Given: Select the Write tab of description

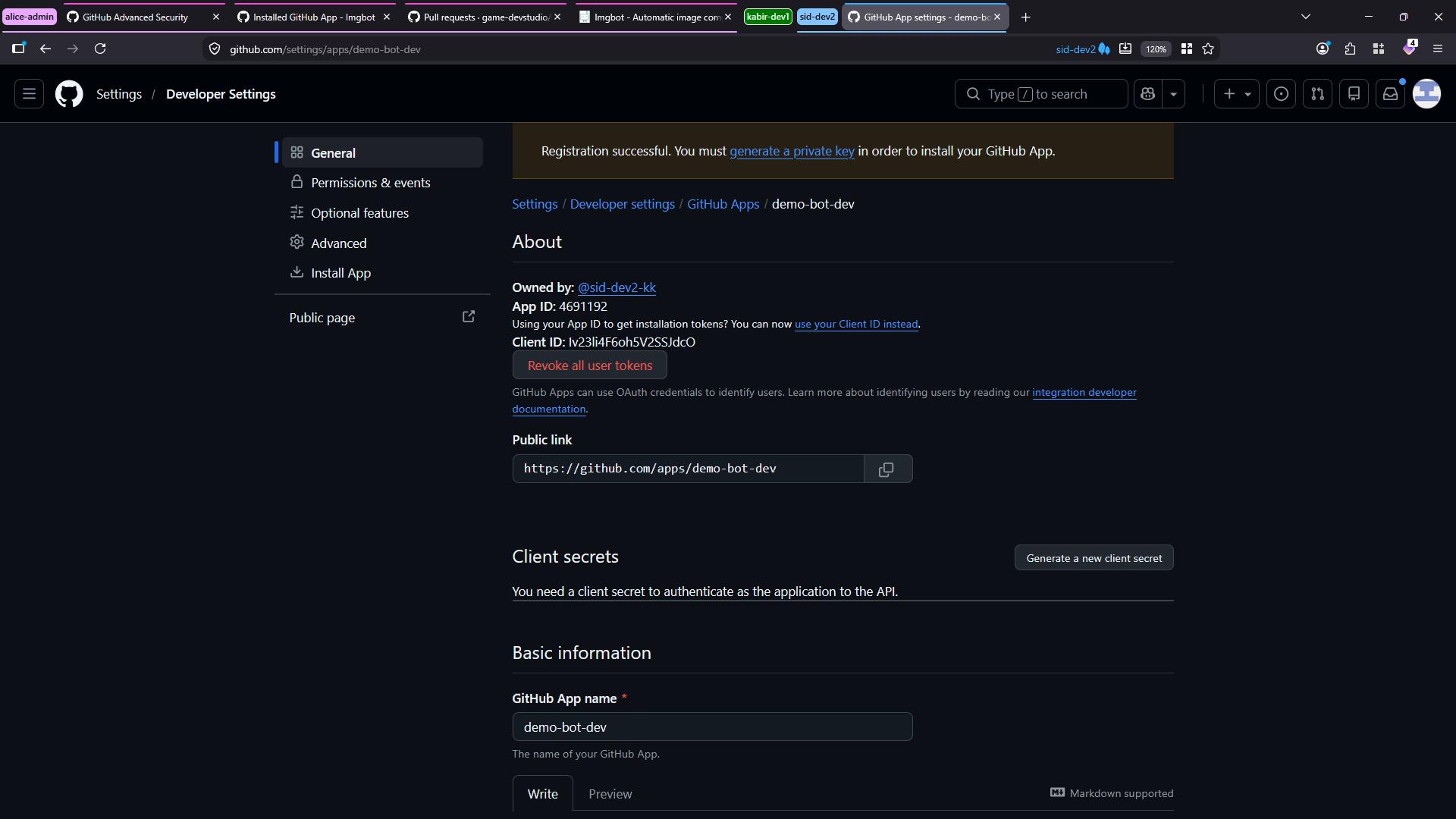Looking at the screenshot, I should 542,794.
